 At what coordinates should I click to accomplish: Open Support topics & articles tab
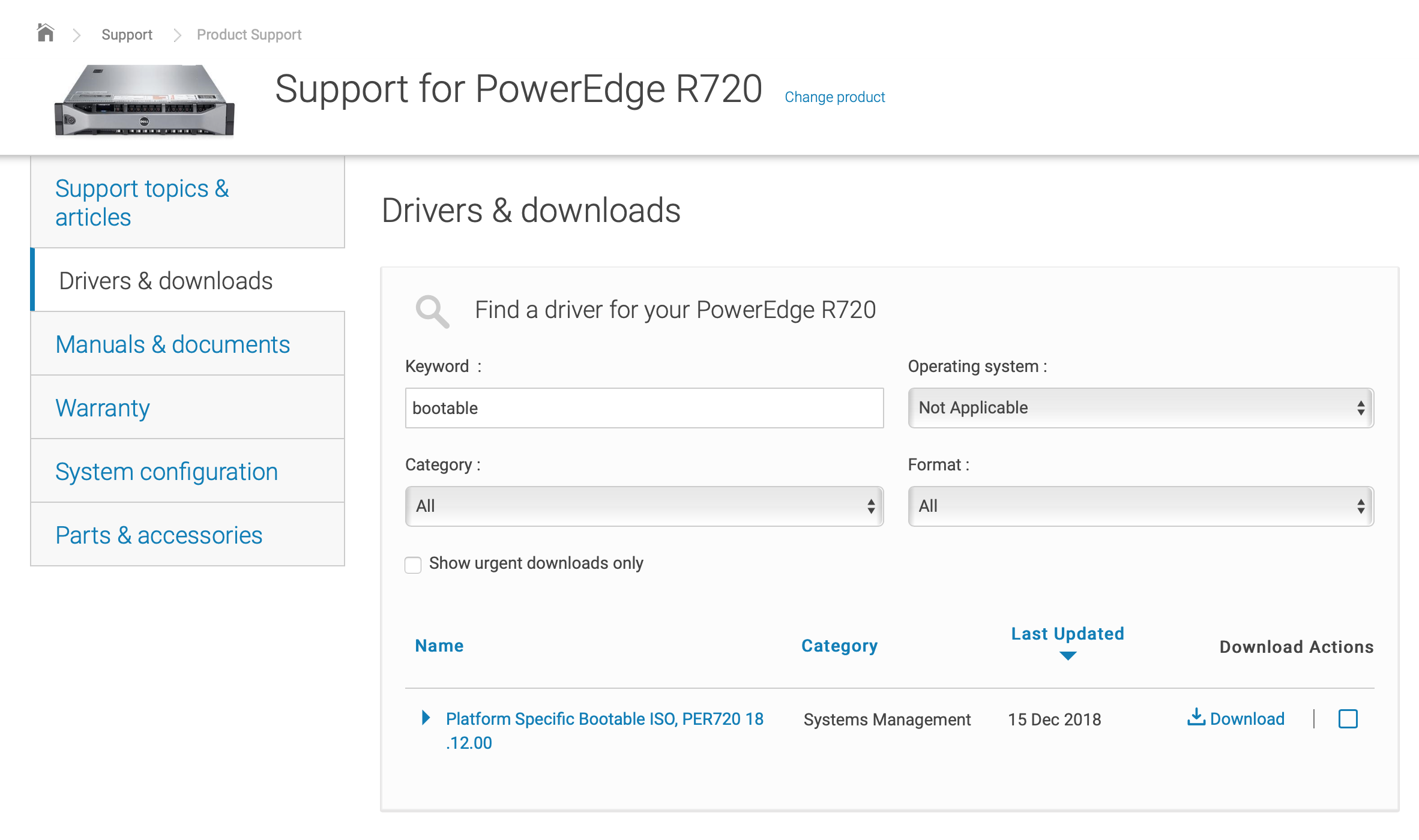click(x=187, y=202)
